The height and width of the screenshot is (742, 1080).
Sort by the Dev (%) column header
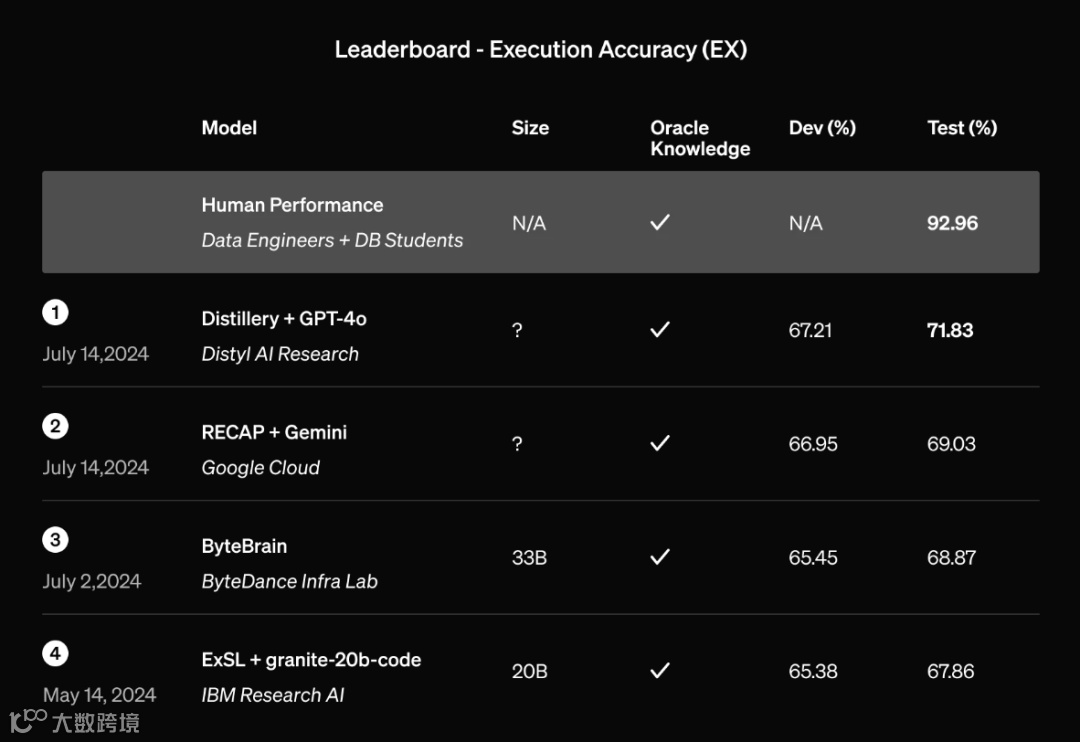822,128
